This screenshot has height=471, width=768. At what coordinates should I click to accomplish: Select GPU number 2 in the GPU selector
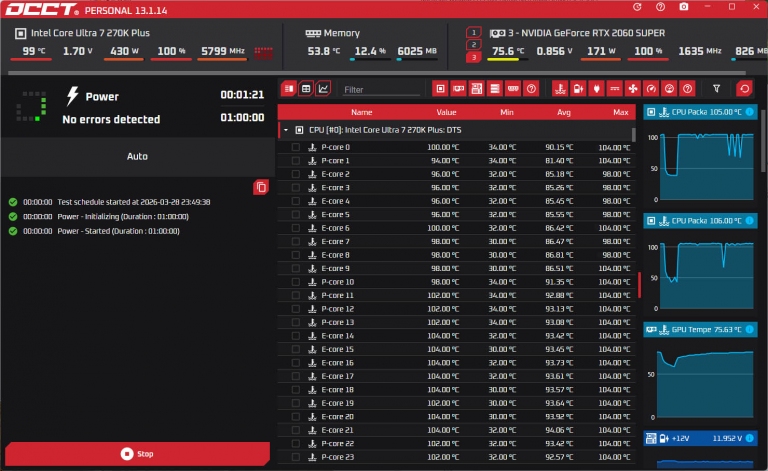473,44
